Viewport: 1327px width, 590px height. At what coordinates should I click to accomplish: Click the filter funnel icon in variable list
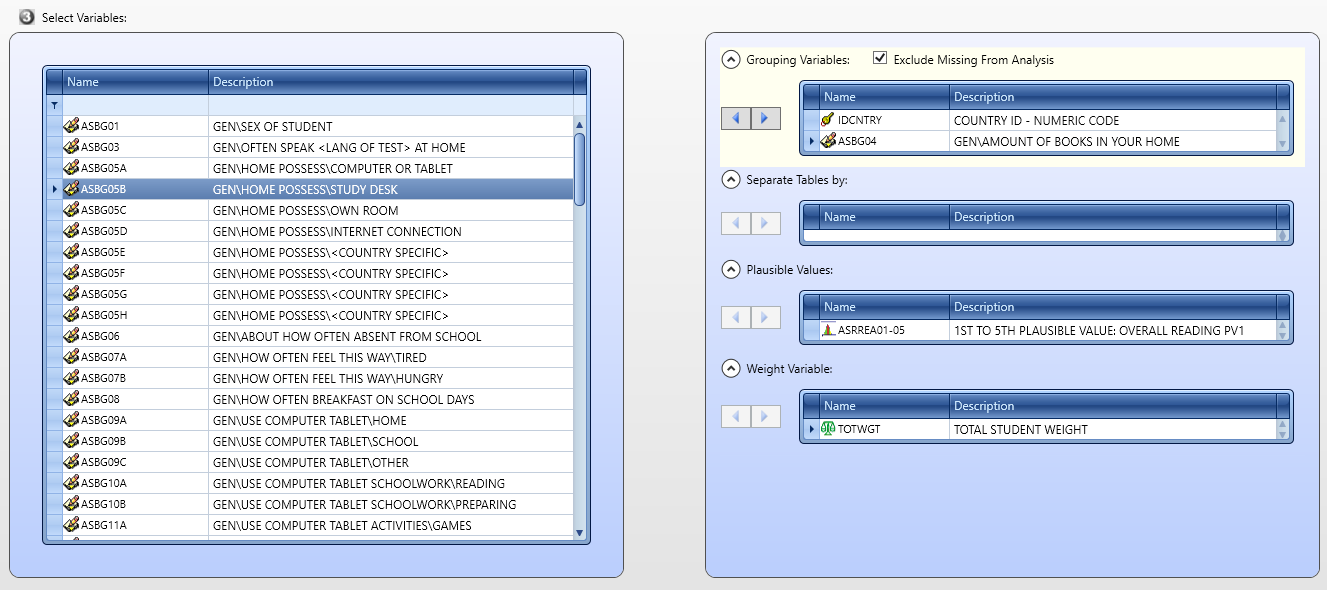(54, 105)
